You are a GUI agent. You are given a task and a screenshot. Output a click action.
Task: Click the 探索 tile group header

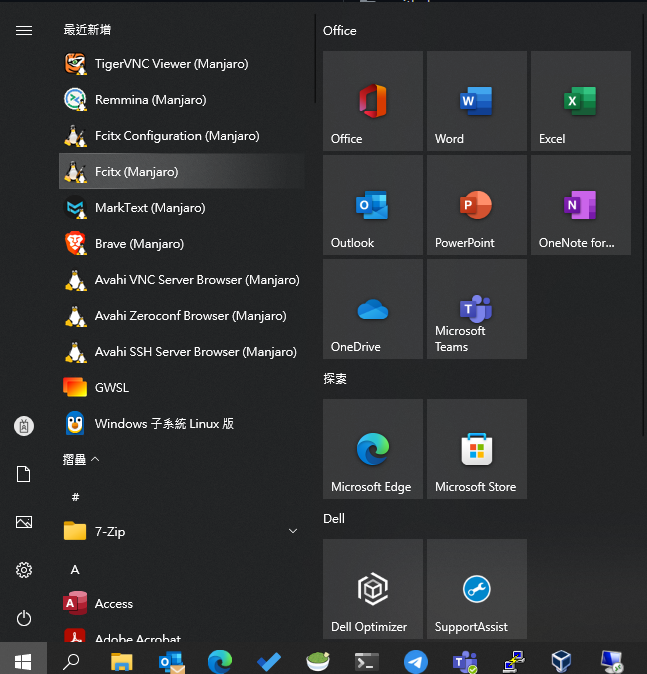[335, 379]
